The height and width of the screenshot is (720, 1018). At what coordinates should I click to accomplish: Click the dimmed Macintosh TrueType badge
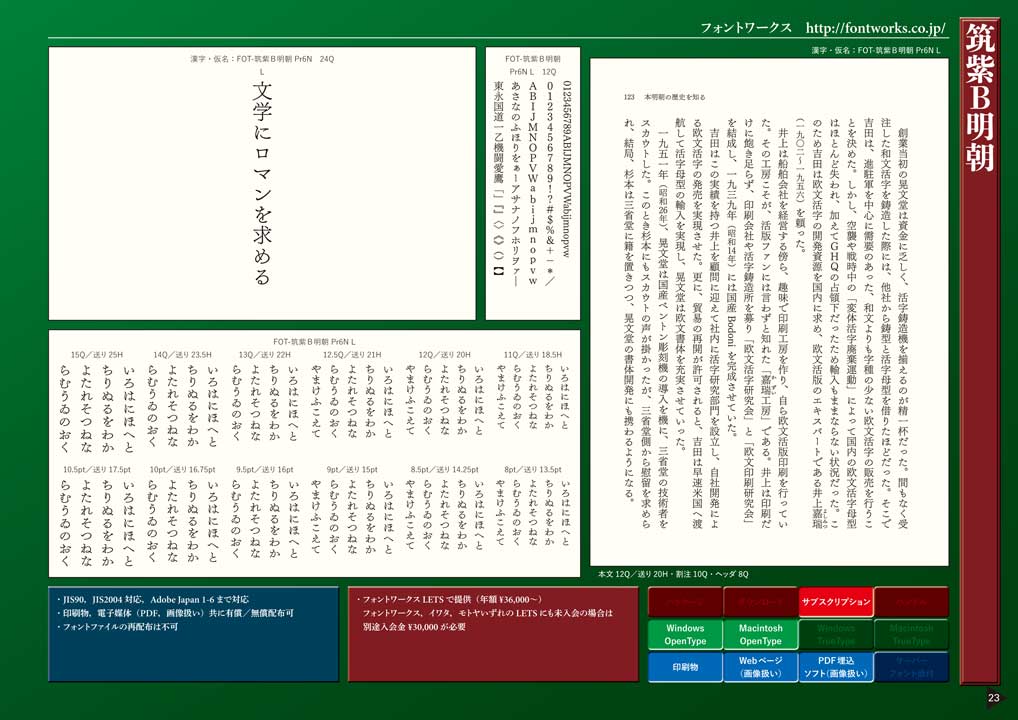pos(911,634)
